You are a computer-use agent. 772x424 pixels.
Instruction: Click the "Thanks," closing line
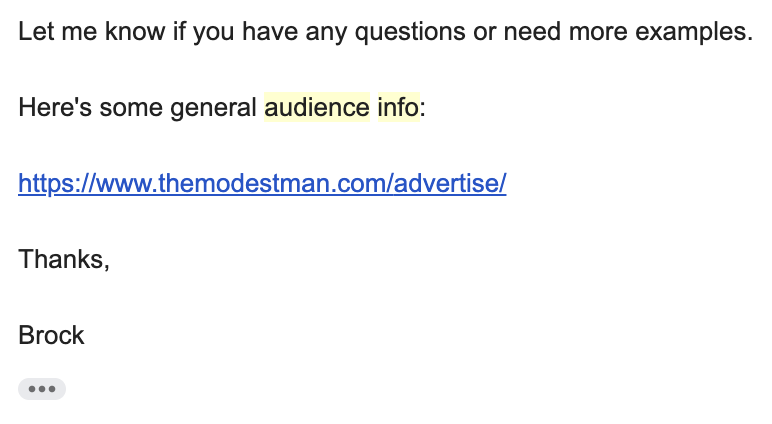64,260
